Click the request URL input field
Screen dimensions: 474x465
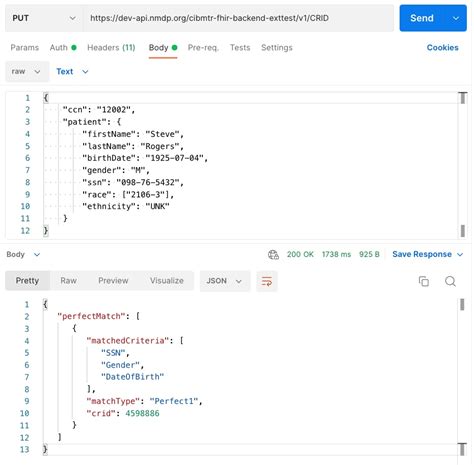click(x=238, y=18)
